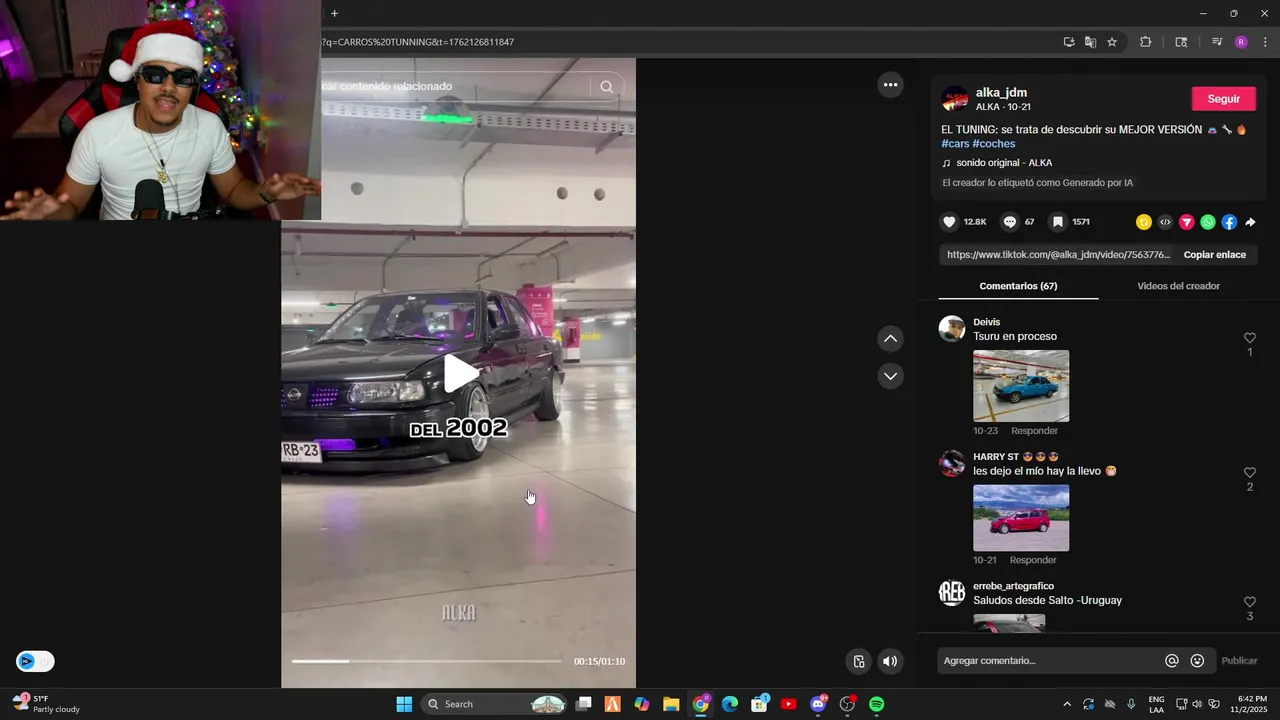Insert mention with the @ icon
Image resolution: width=1280 pixels, height=720 pixels.
[x=1172, y=661]
